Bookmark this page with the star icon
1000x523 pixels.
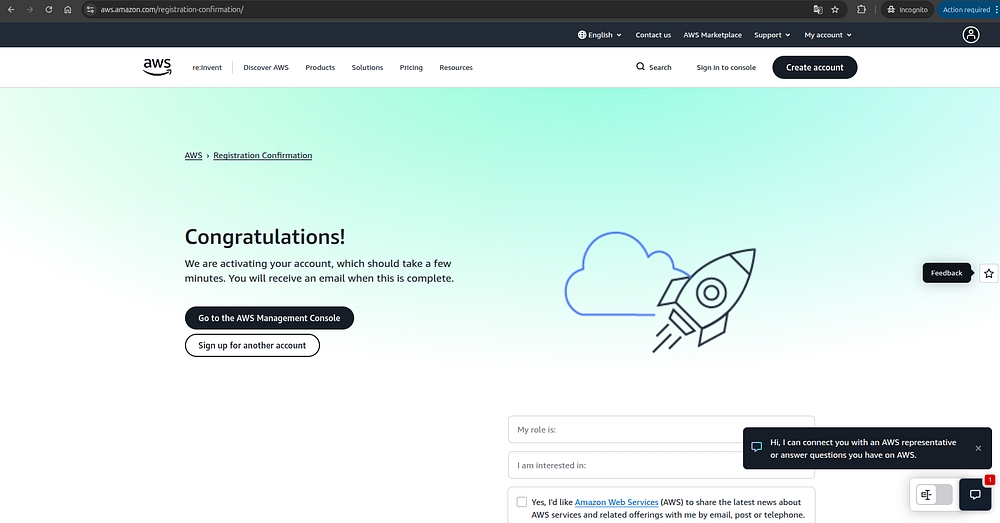pos(835,9)
